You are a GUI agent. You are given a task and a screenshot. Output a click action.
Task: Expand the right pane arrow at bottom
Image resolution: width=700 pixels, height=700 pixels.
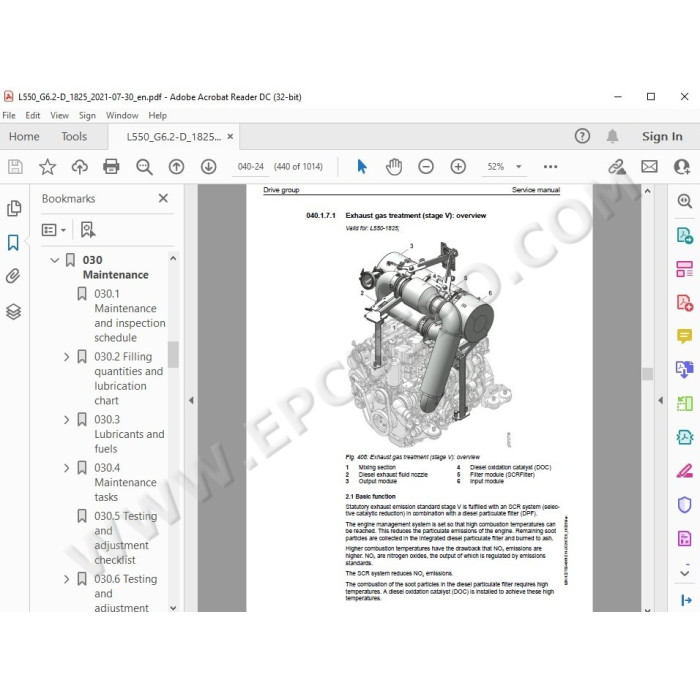(686, 600)
